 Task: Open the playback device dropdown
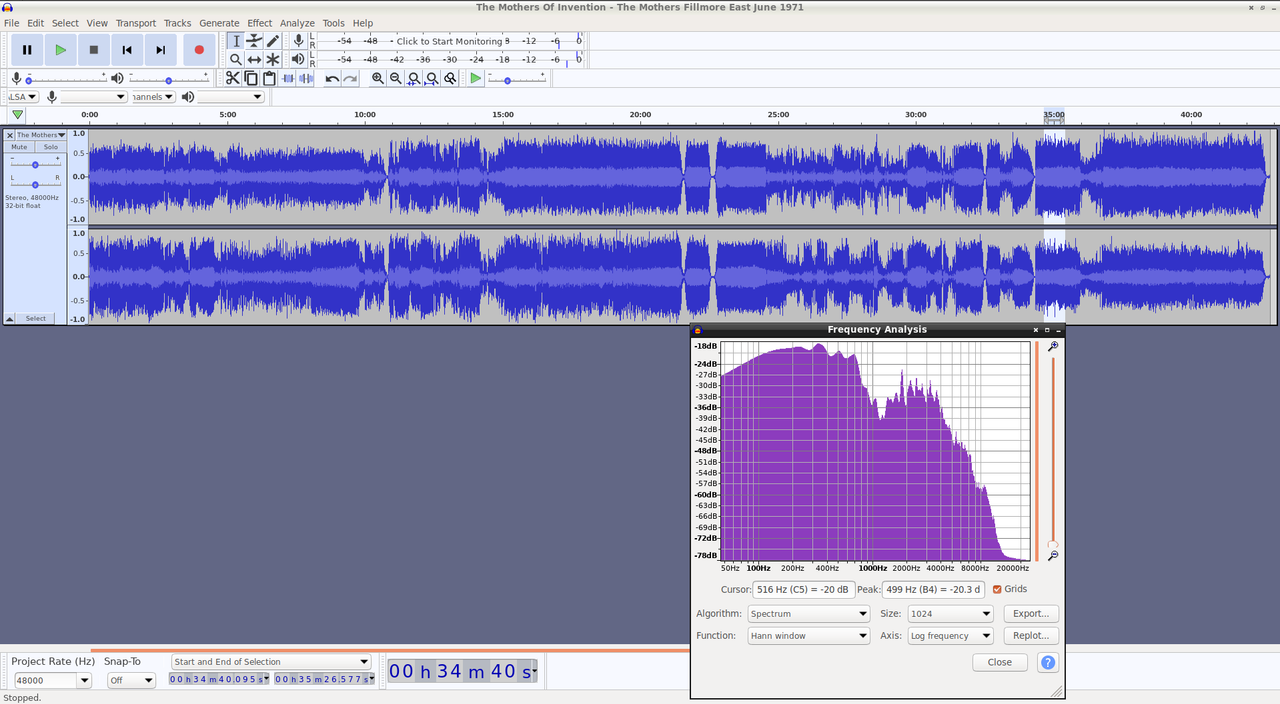point(231,97)
